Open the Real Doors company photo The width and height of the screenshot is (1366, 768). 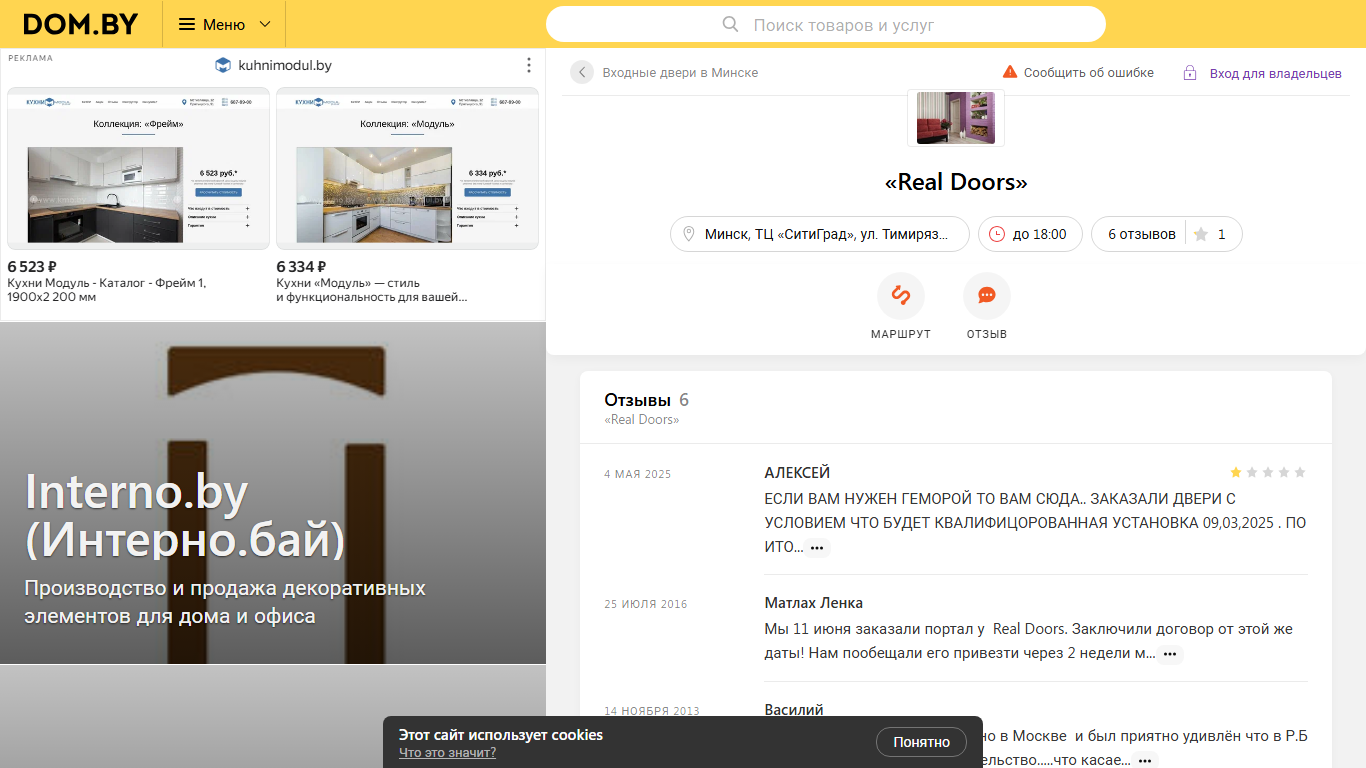click(x=956, y=118)
